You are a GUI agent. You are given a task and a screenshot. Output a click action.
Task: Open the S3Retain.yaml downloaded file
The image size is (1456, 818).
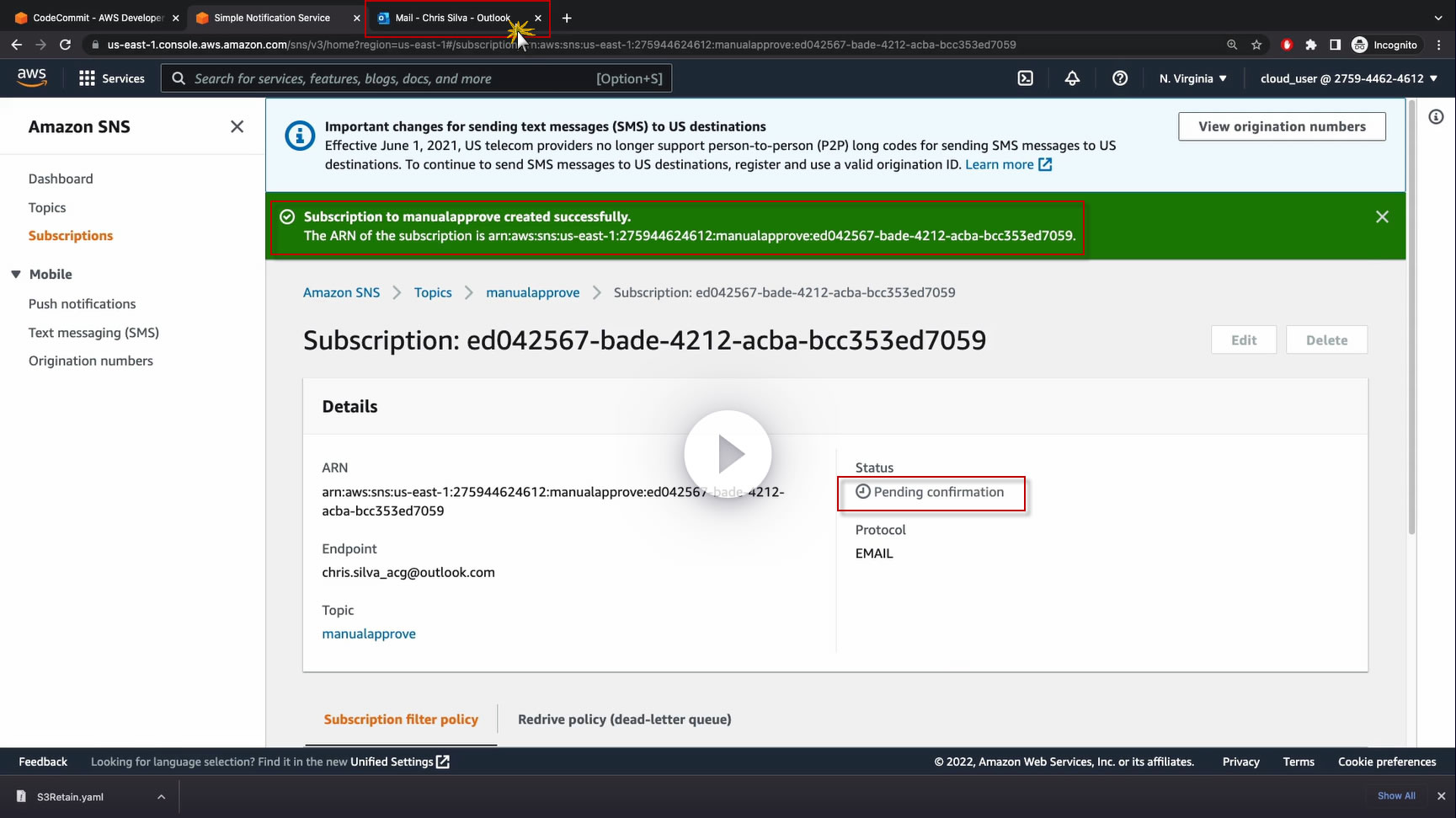[x=70, y=797]
